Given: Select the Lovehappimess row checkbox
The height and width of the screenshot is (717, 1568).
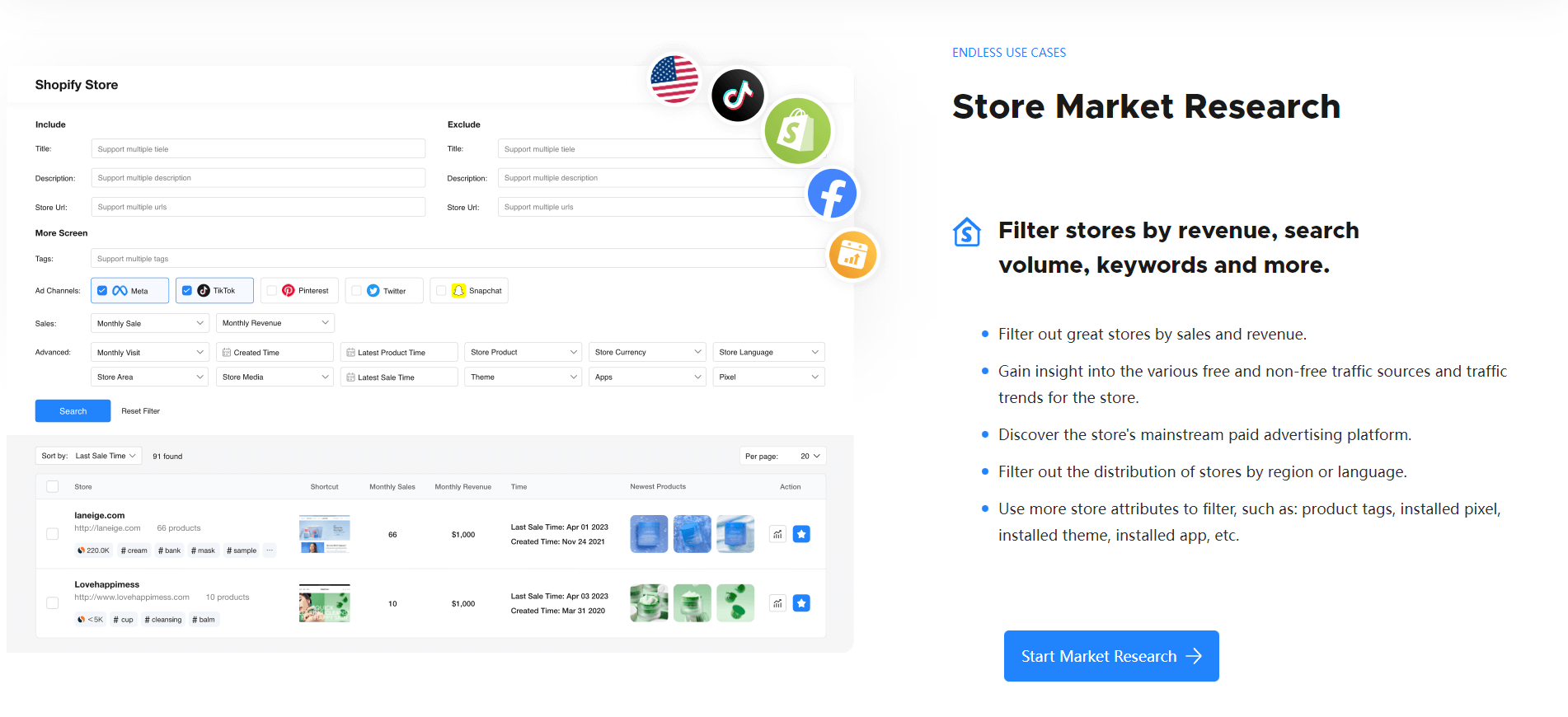Looking at the screenshot, I should (53, 603).
